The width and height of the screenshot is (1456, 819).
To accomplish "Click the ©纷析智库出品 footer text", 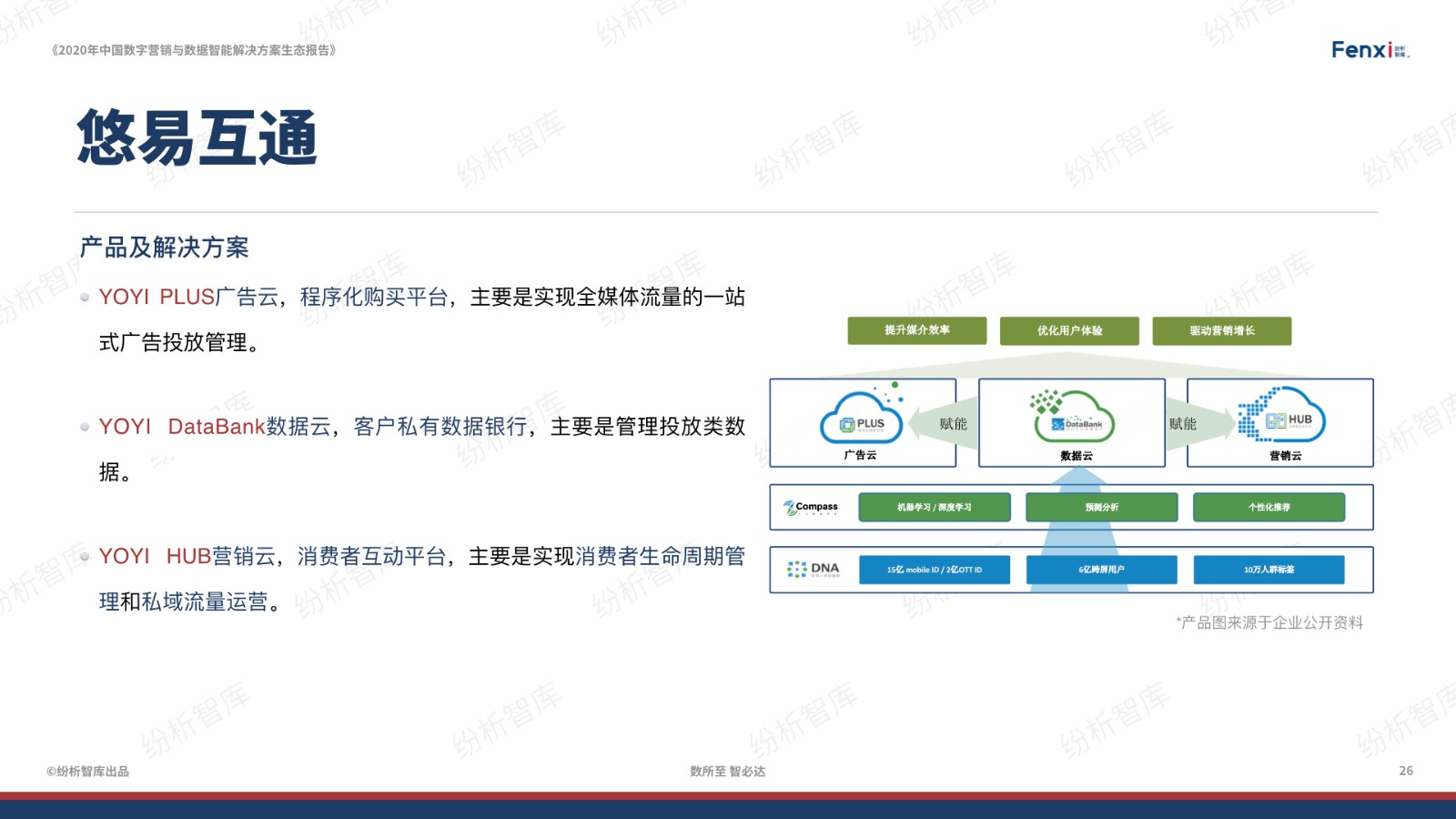I will [88, 771].
